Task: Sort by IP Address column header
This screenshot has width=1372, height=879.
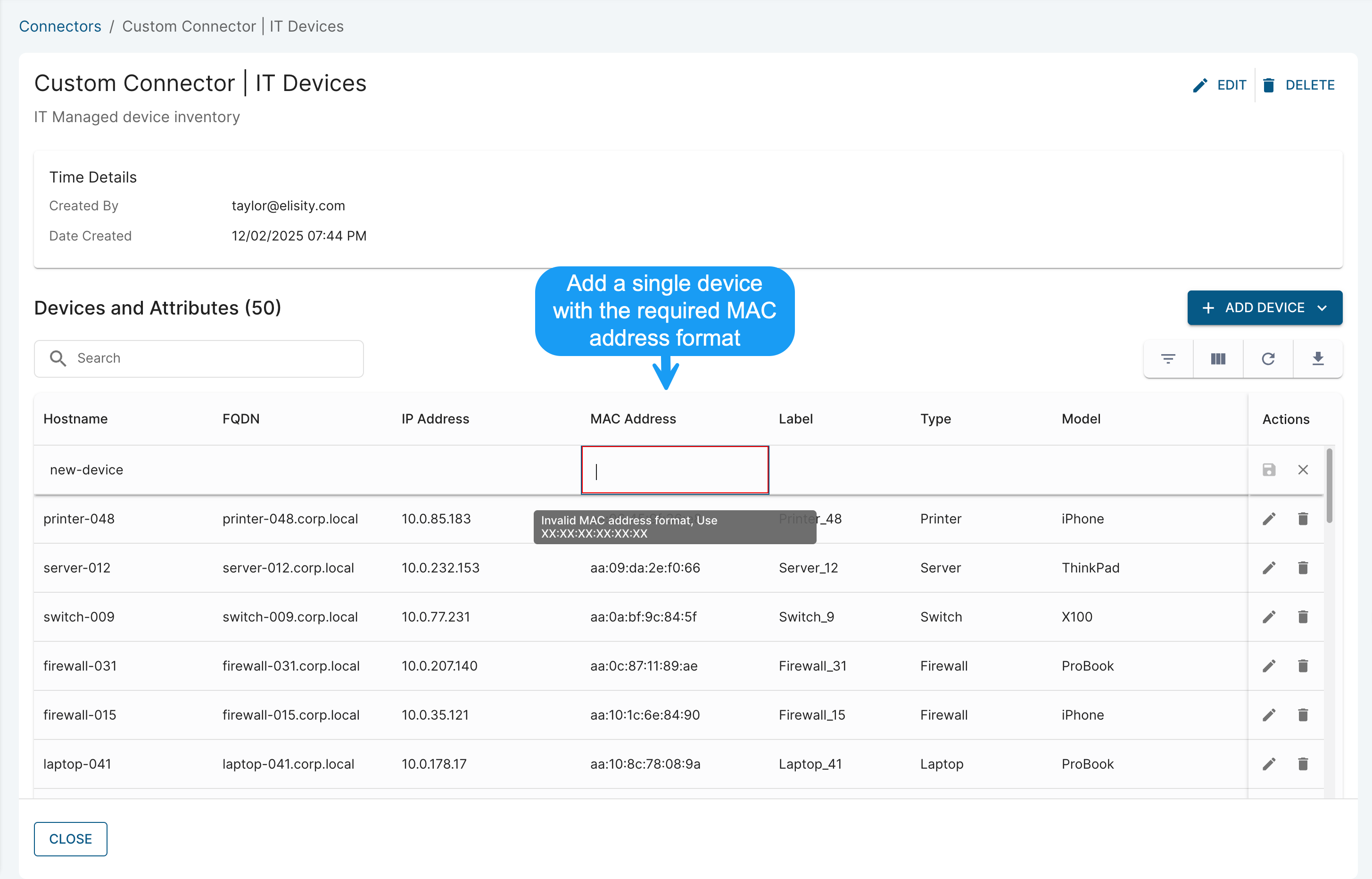Action: (436, 419)
